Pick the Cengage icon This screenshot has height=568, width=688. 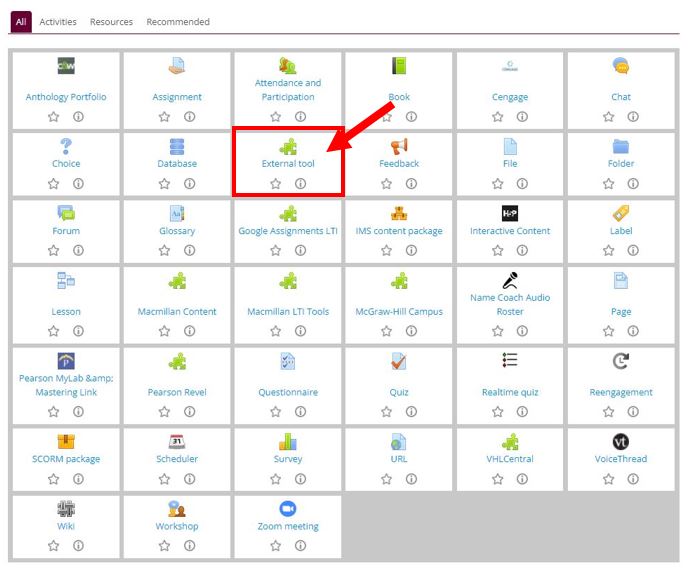point(510,66)
